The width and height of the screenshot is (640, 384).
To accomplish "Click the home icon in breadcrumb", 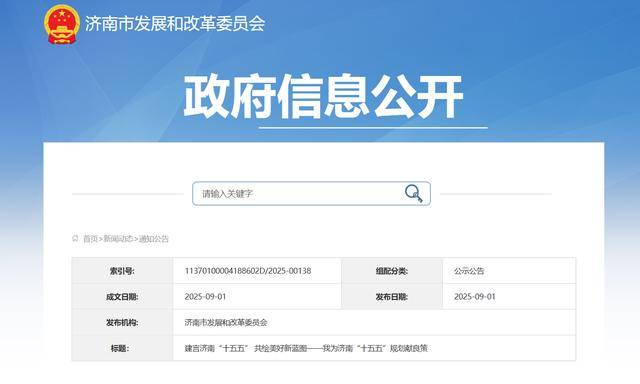I will (x=75, y=238).
